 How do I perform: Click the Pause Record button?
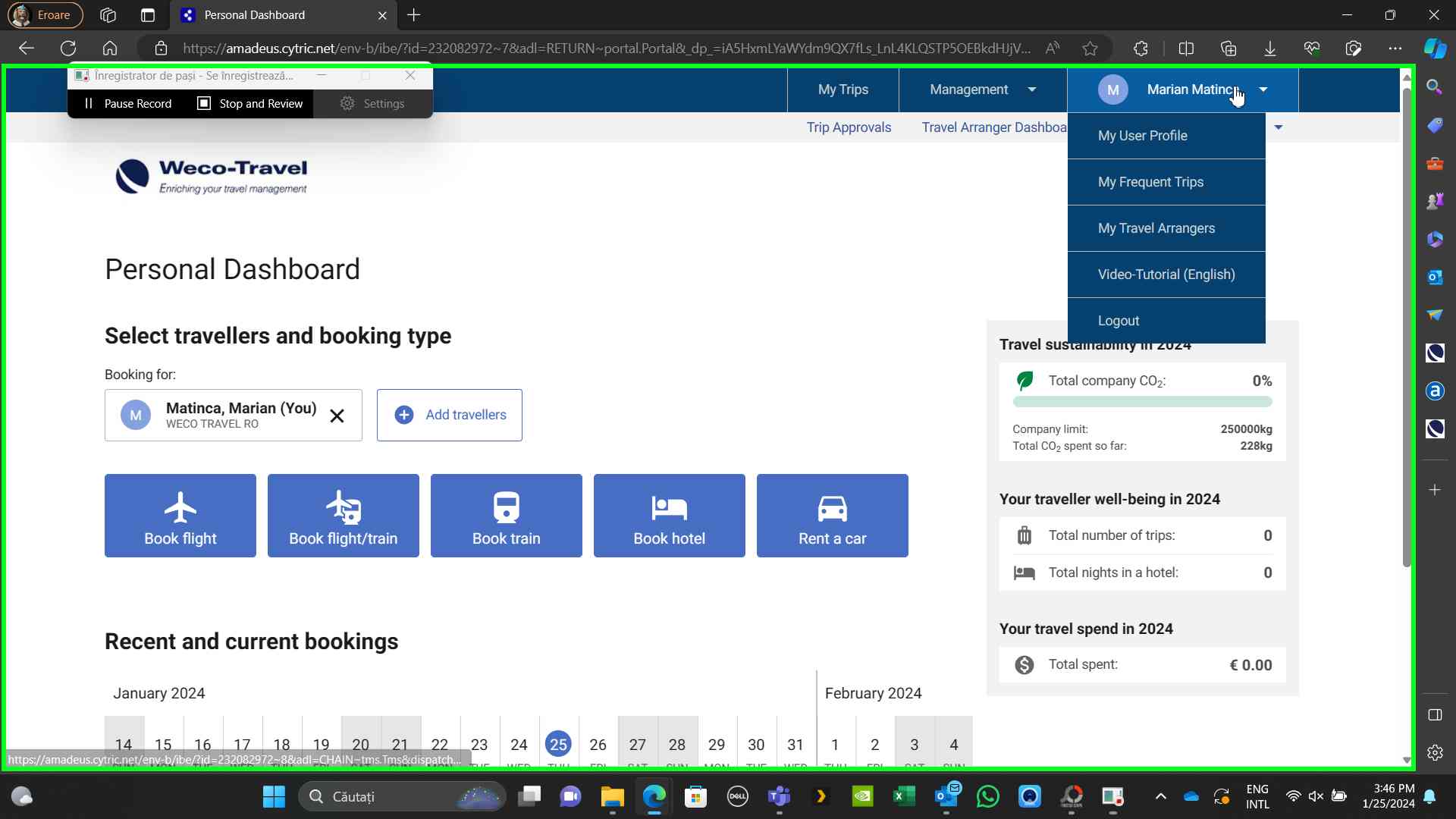(x=127, y=104)
